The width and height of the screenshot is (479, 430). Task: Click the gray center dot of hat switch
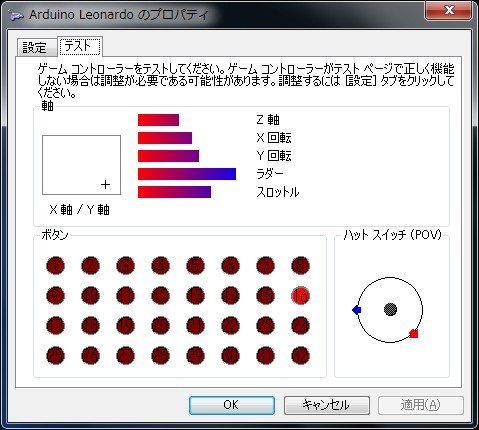pyautogui.click(x=390, y=309)
